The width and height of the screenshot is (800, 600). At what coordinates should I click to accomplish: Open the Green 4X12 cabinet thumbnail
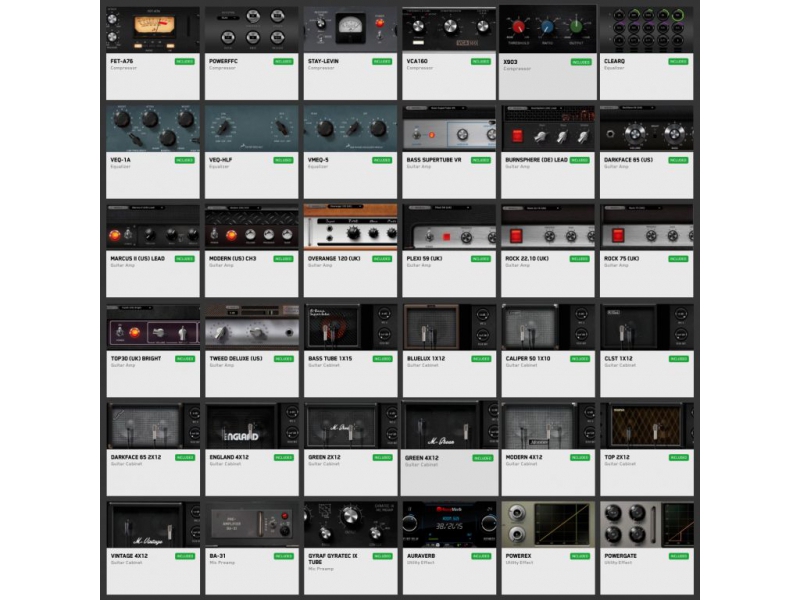pyautogui.click(x=449, y=426)
